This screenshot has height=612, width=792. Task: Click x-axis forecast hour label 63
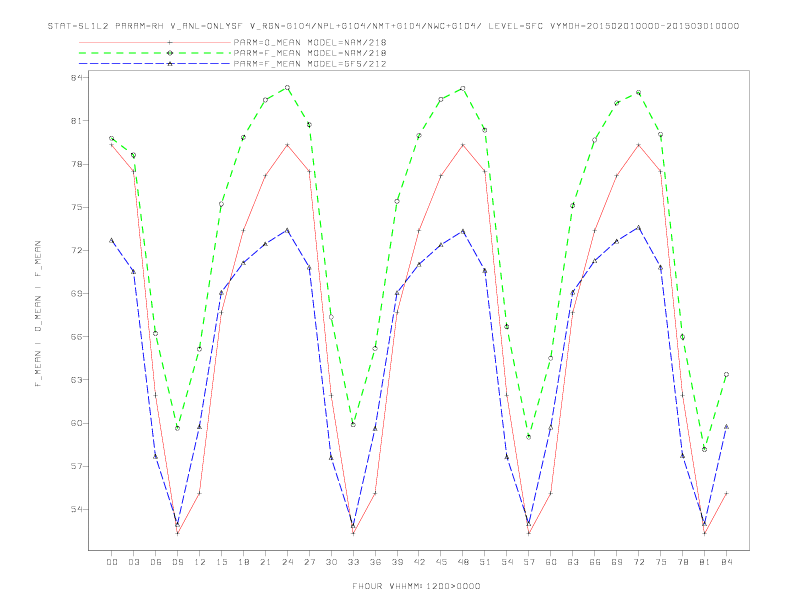[x=573, y=562]
